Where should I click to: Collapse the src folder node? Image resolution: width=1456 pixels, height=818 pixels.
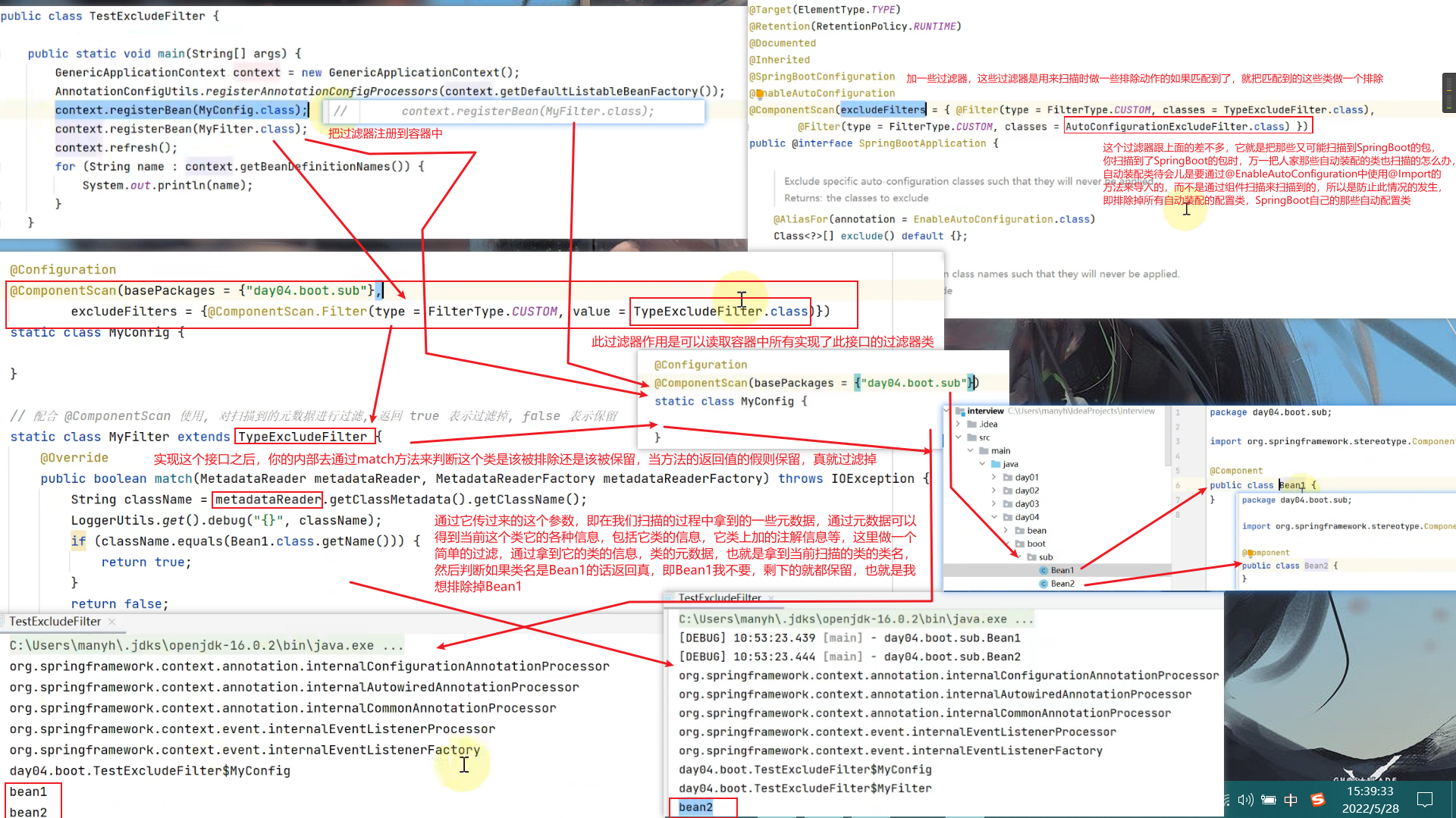(x=959, y=437)
